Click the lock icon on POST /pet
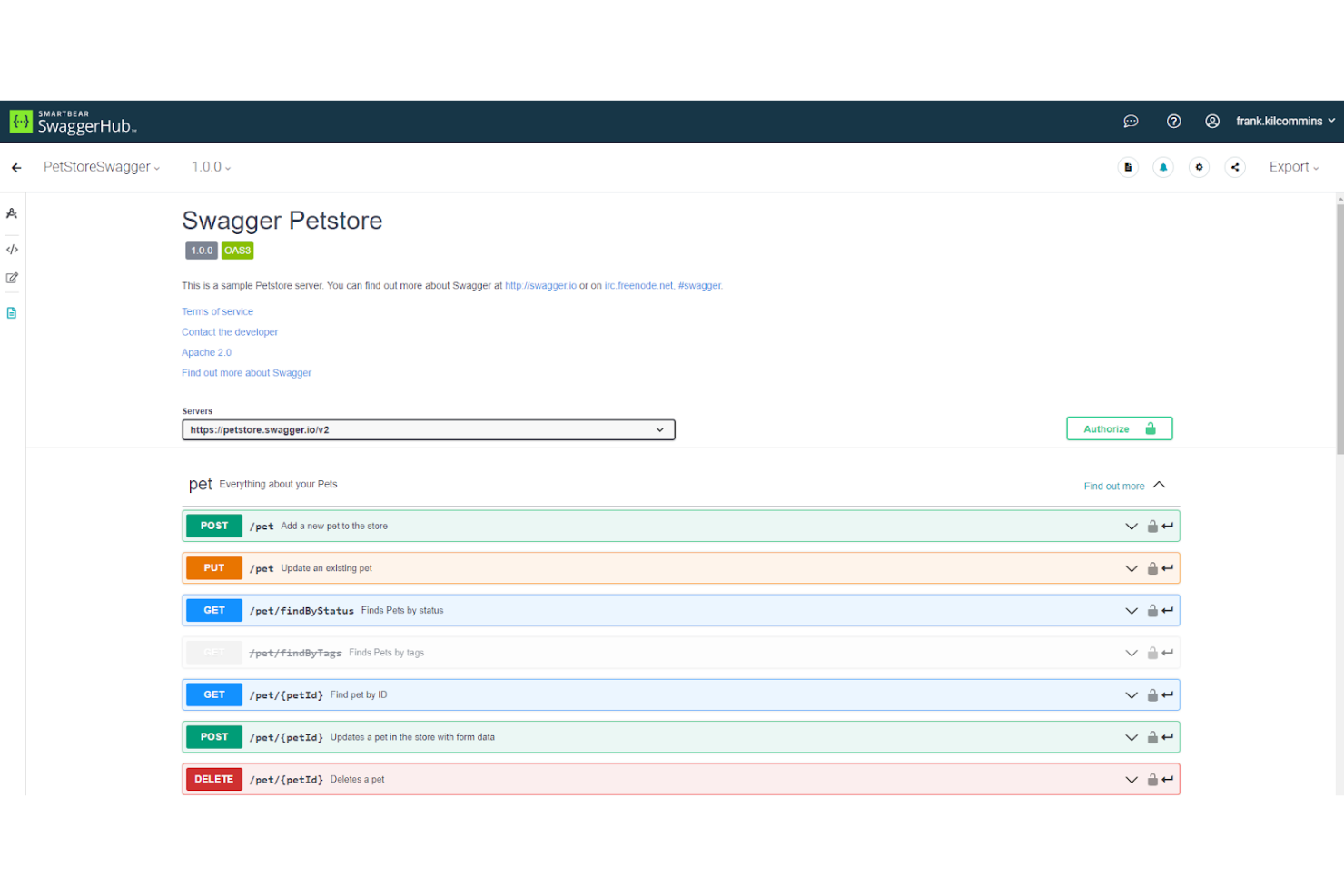The width and height of the screenshot is (1344, 896). click(1151, 526)
